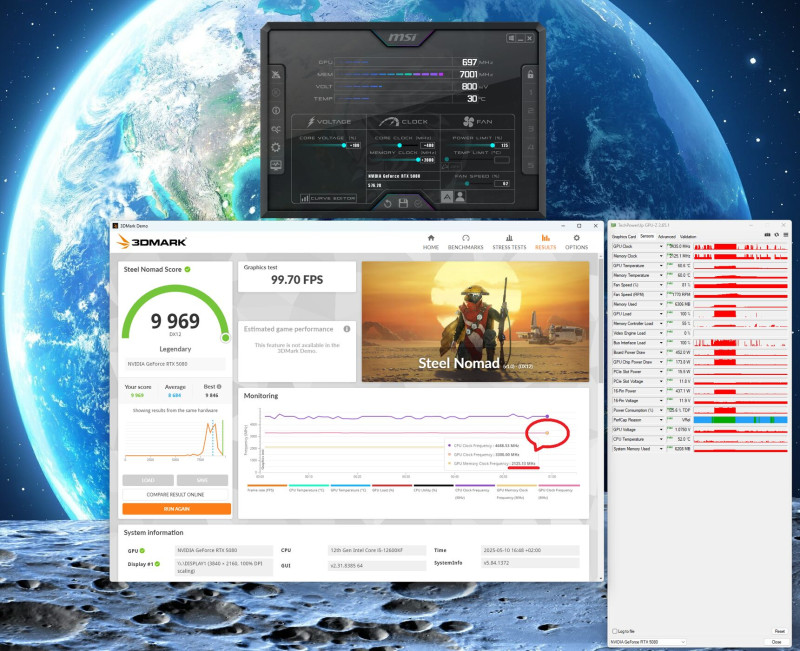The image size is (800, 651).
Task: Click the Reset button in GPU-Z
Action: pos(779,632)
